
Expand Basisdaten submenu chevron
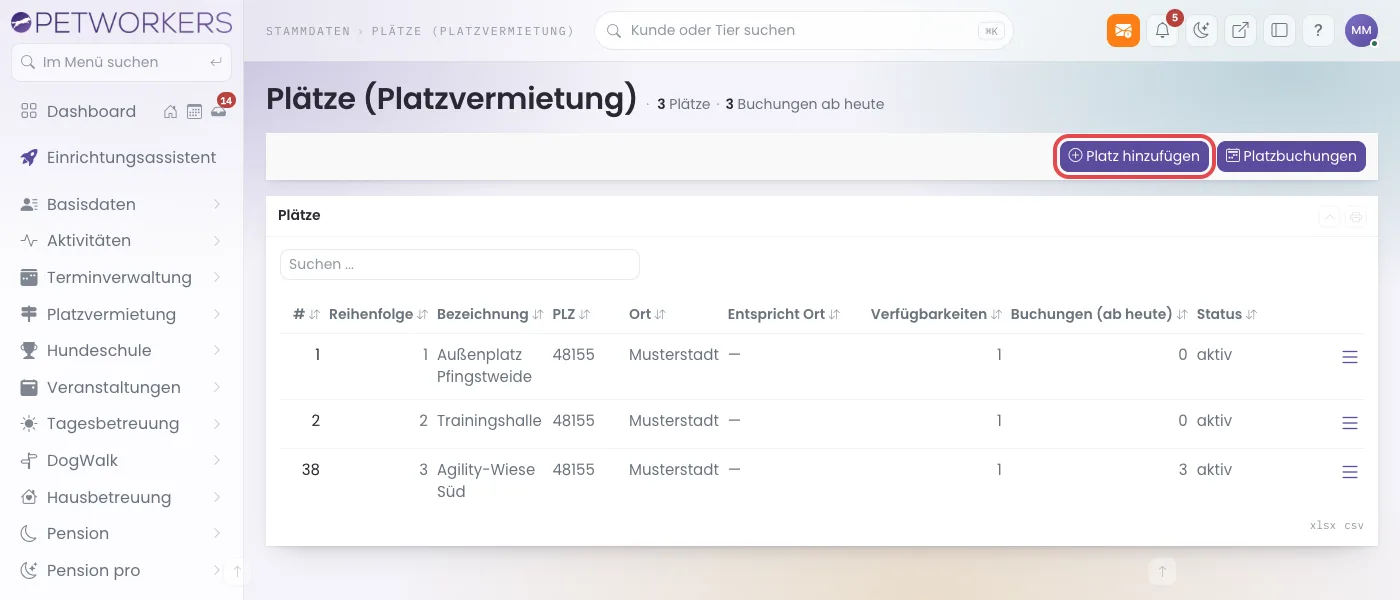click(x=217, y=205)
